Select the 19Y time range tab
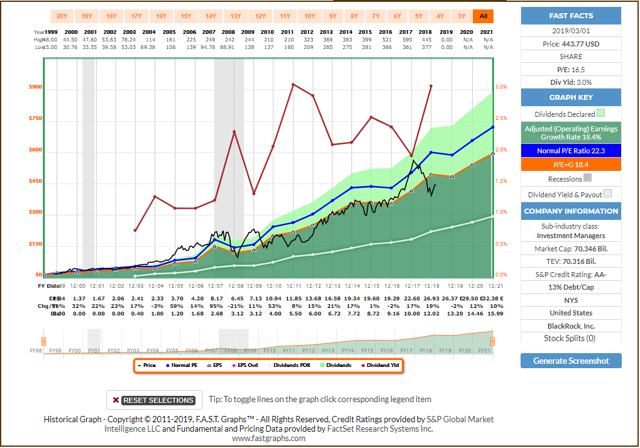The height and width of the screenshot is (448, 640). click(x=87, y=16)
